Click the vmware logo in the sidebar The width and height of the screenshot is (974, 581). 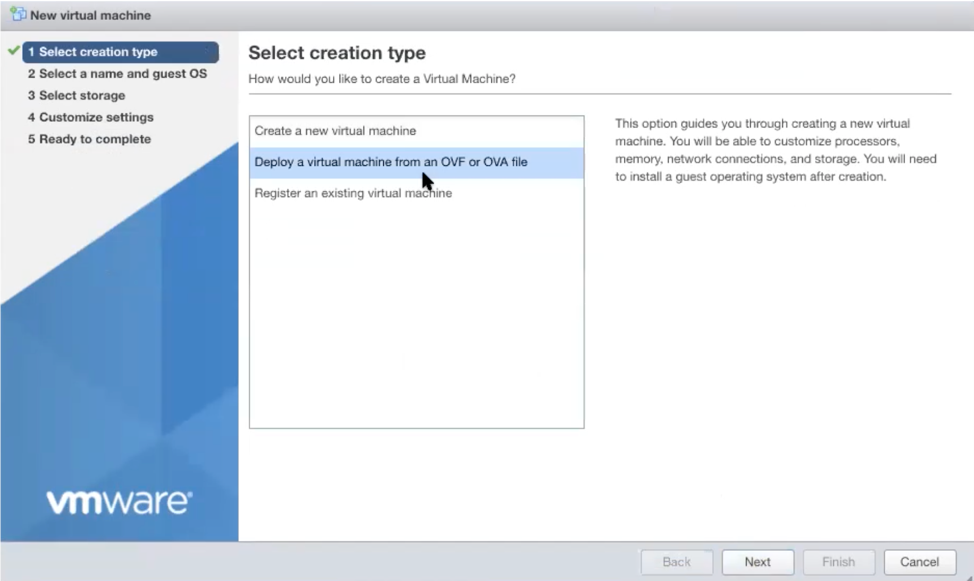pos(119,502)
